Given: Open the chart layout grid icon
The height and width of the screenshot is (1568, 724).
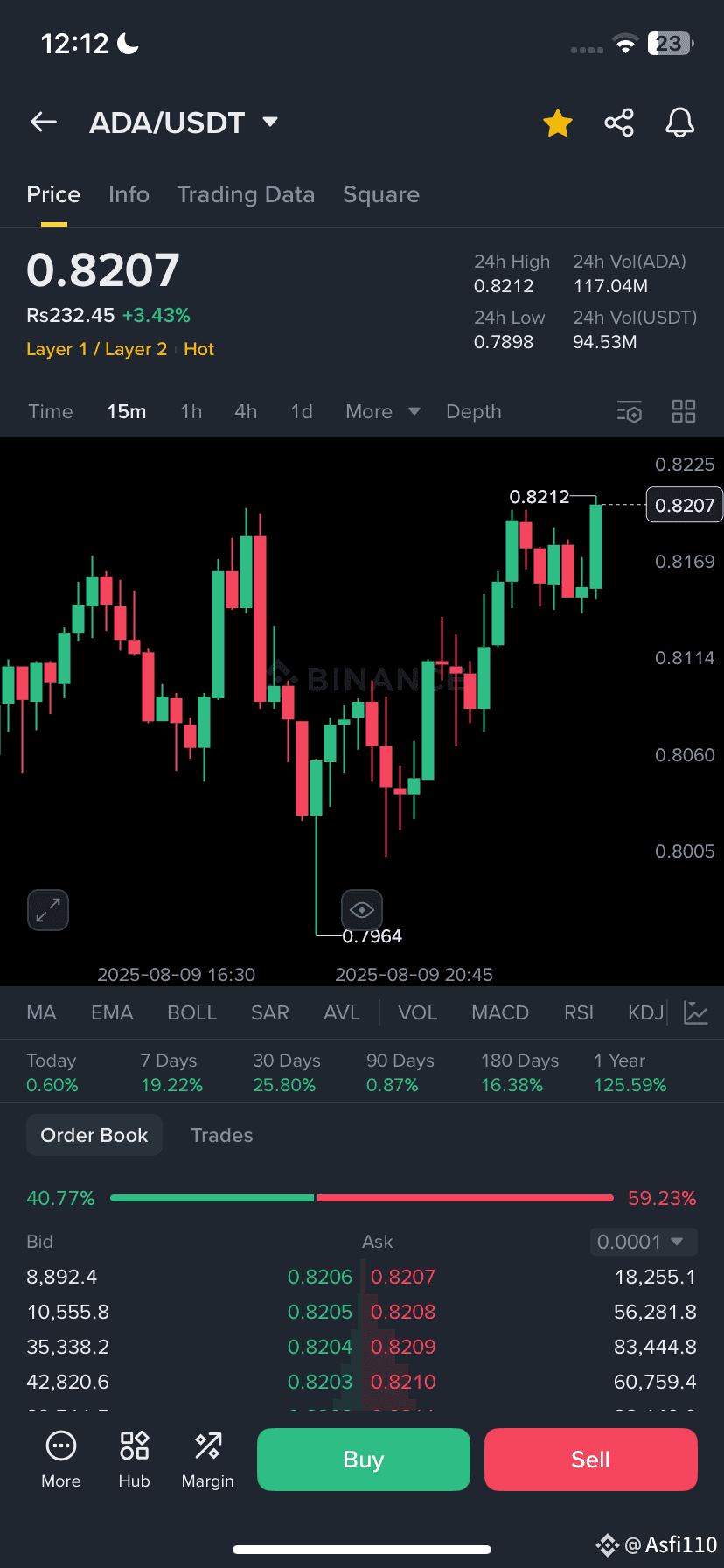Looking at the screenshot, I should click(684, 411).
